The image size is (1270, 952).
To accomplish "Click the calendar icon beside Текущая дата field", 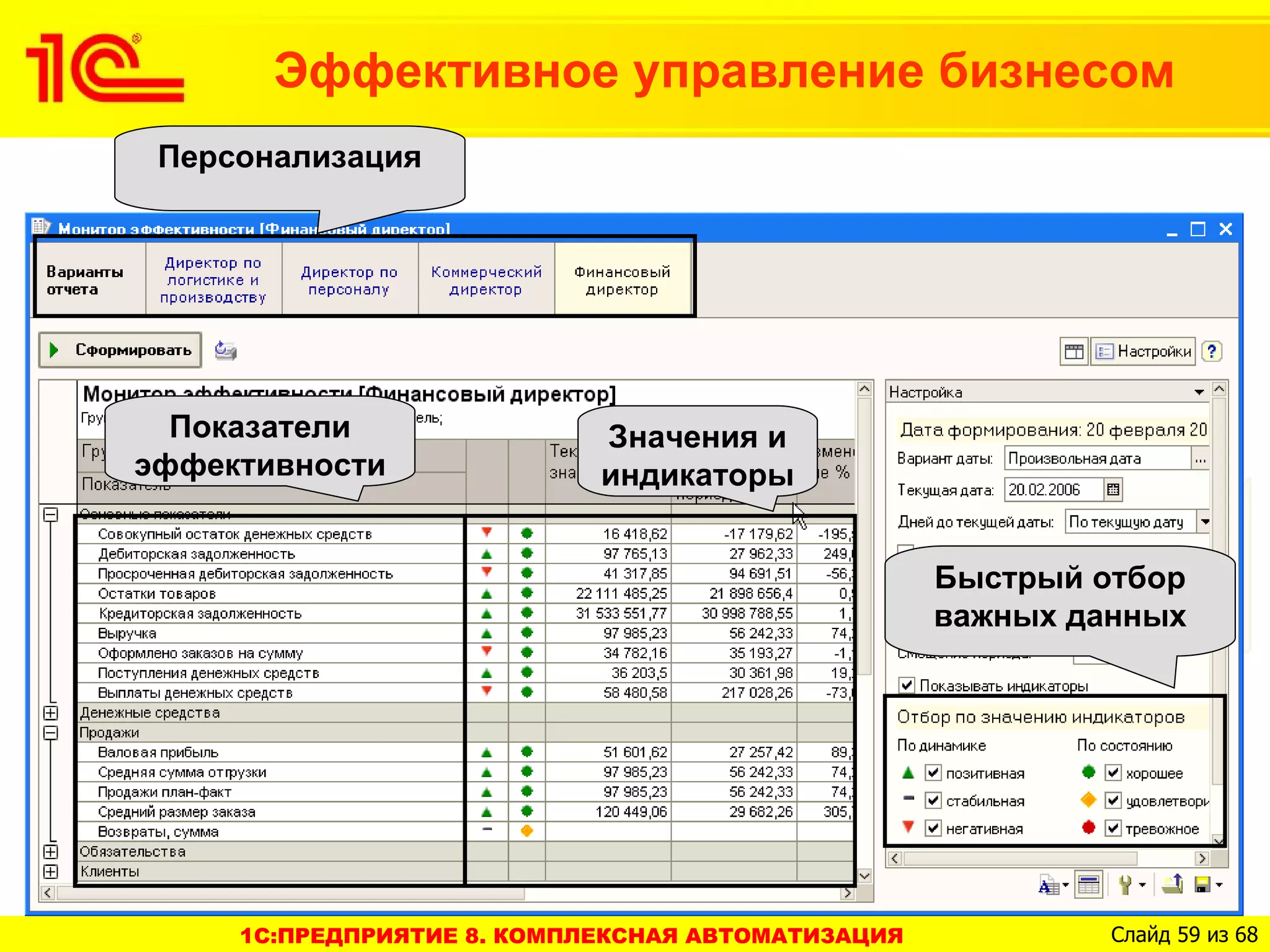I will pos(1113,490).
